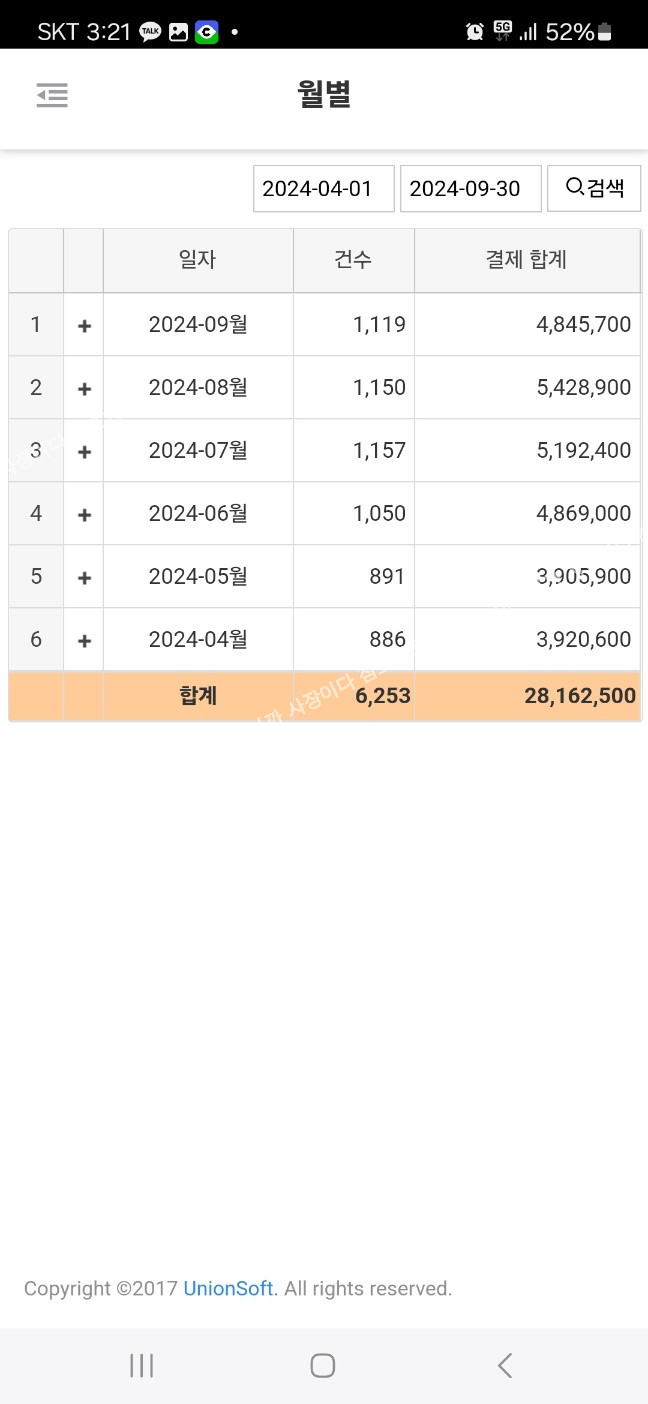This screenshot has height=1404, width=648.
Task: Tap the battery status icon
Action: point(604,32)
